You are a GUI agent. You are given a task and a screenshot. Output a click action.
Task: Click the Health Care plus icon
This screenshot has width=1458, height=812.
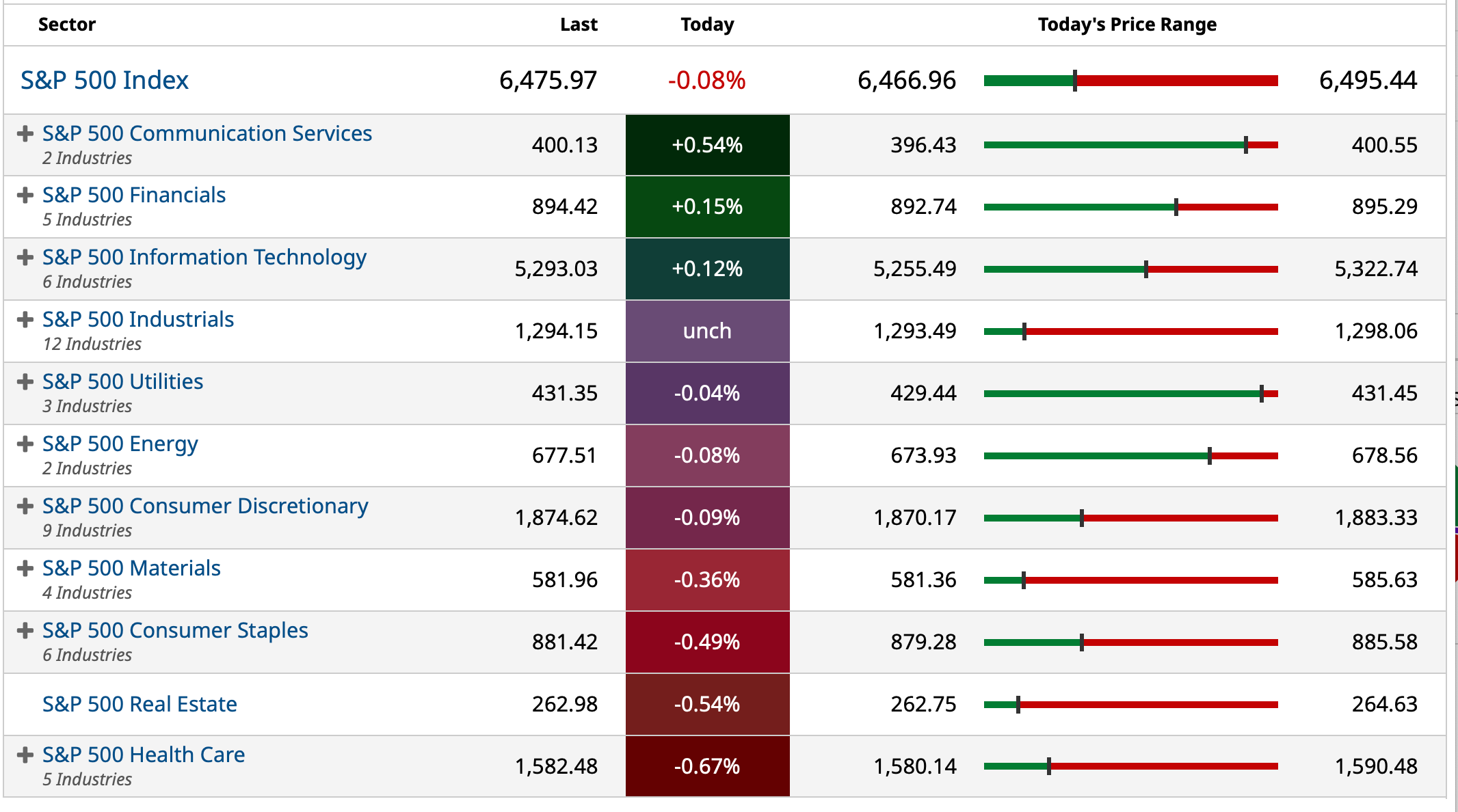(x=25, y=755)
